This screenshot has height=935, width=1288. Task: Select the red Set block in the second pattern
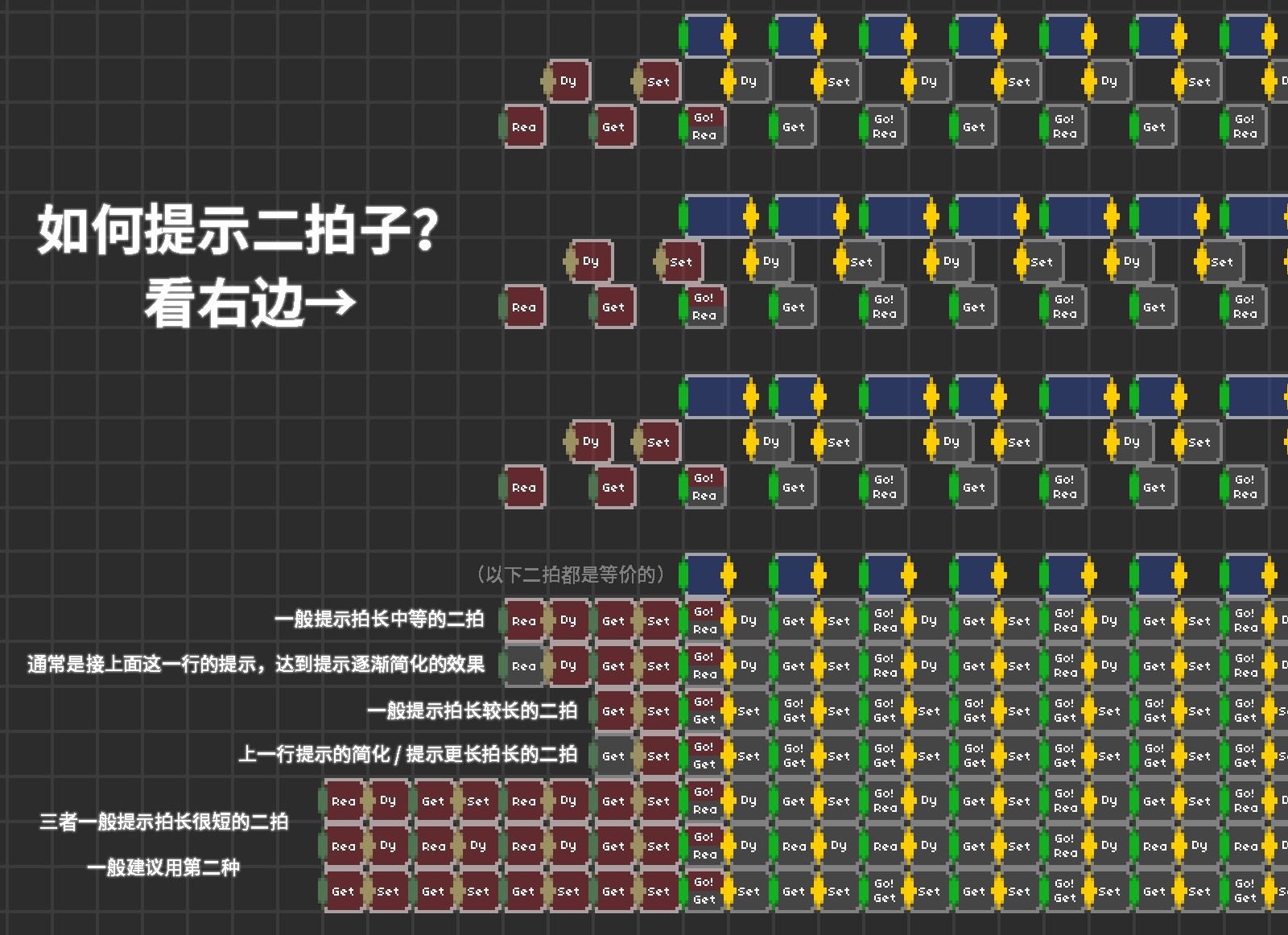click(681, 262)
